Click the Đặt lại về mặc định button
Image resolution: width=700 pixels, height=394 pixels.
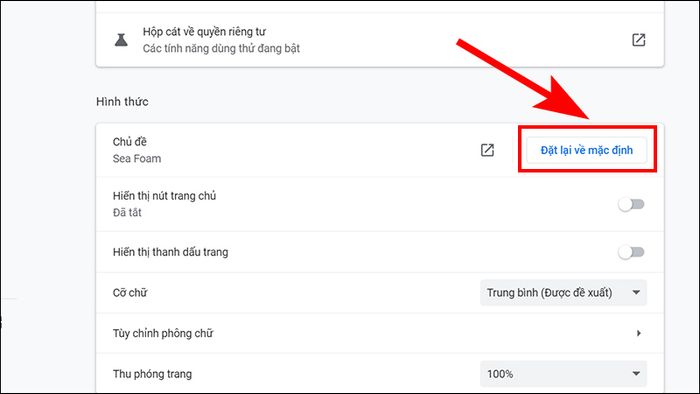(x=587, y=150)
